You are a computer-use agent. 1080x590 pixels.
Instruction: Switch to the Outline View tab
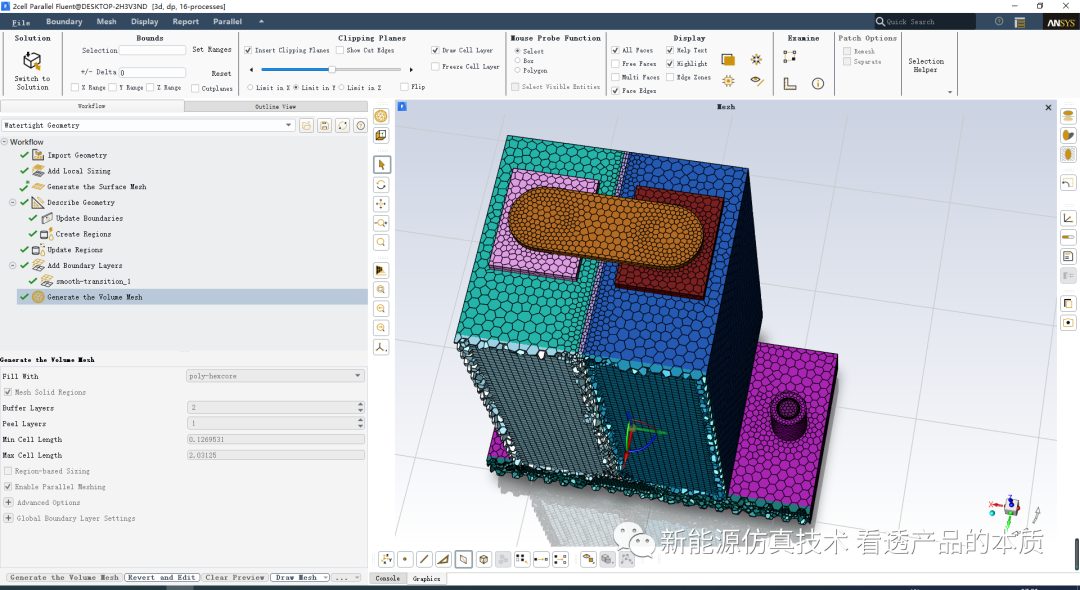(x=275, y=106)
